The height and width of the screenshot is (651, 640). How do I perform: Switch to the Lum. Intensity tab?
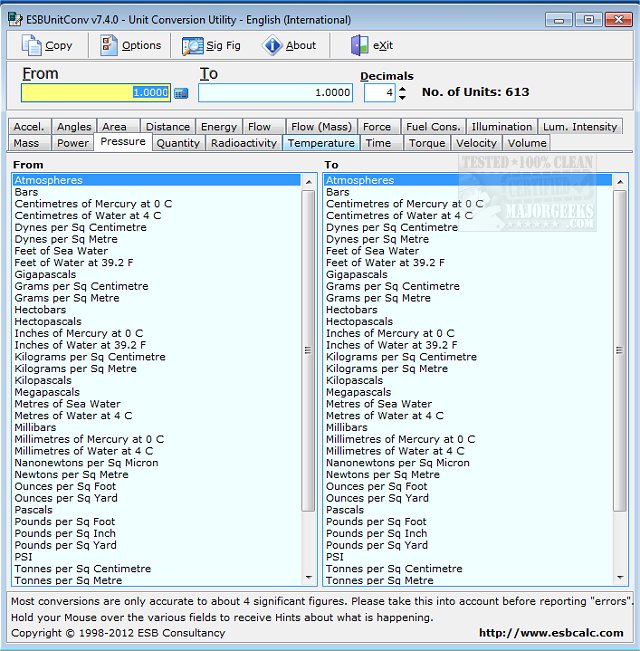(x=580, y=127)
